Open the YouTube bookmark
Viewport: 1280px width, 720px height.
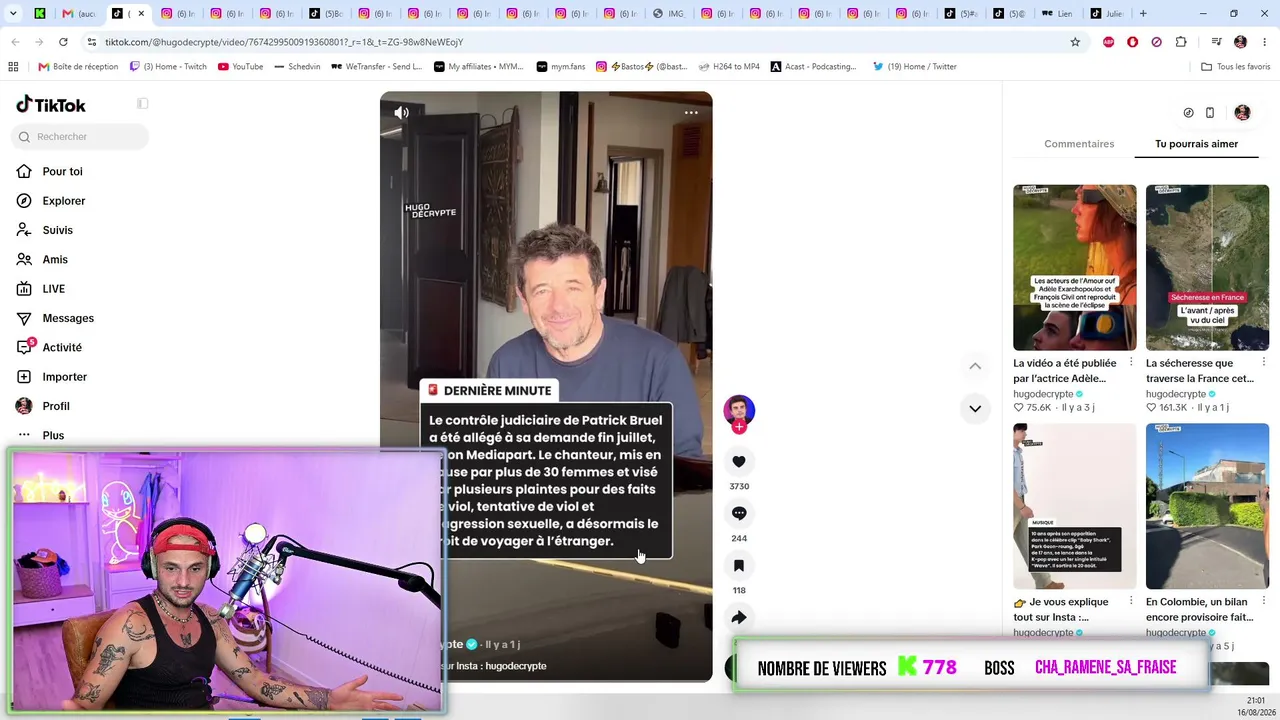(x=240, y=67)
